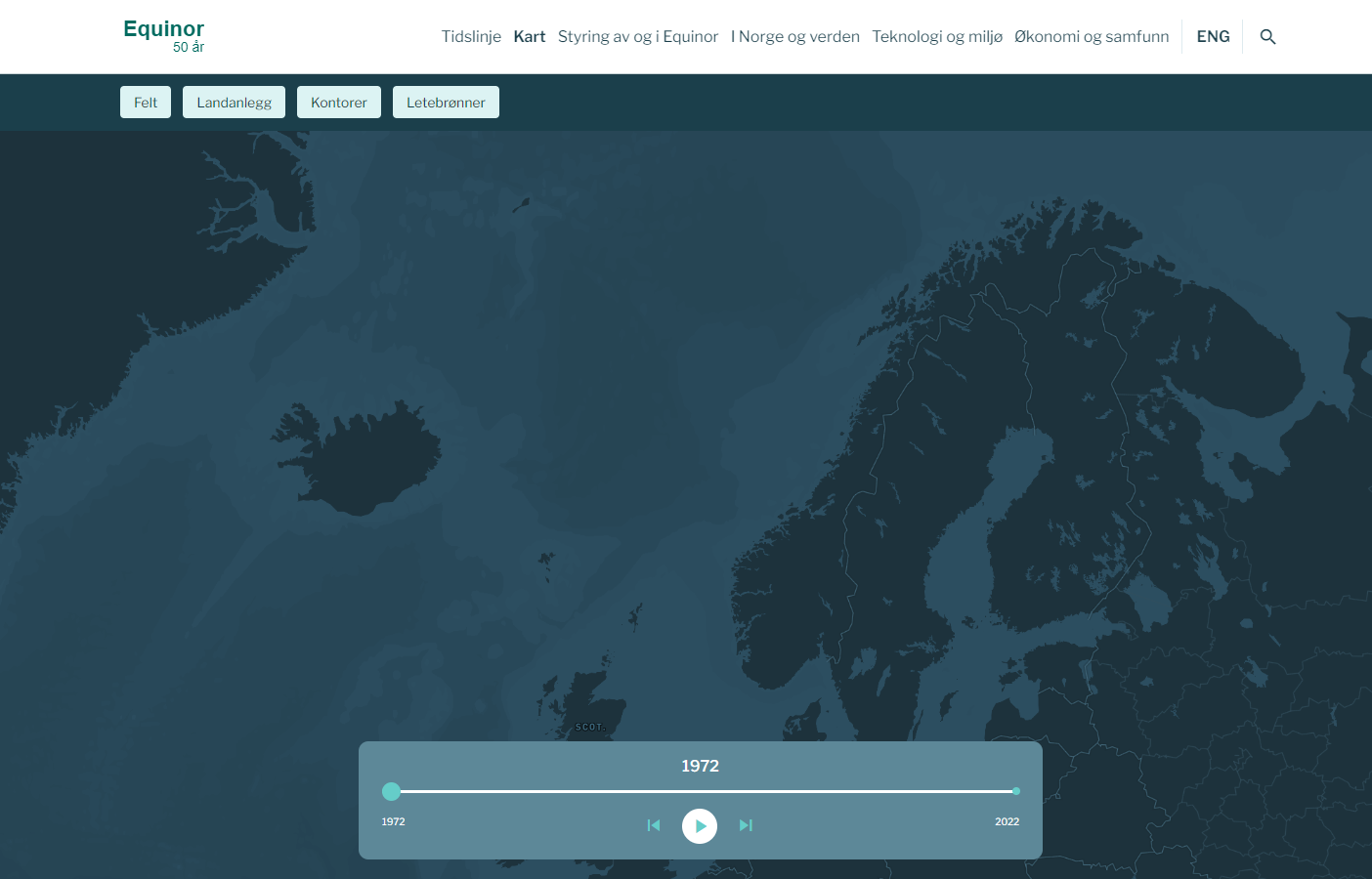Select Kart in the navigation
This screenshot has height=879, width=1372.
coord(530,37)
